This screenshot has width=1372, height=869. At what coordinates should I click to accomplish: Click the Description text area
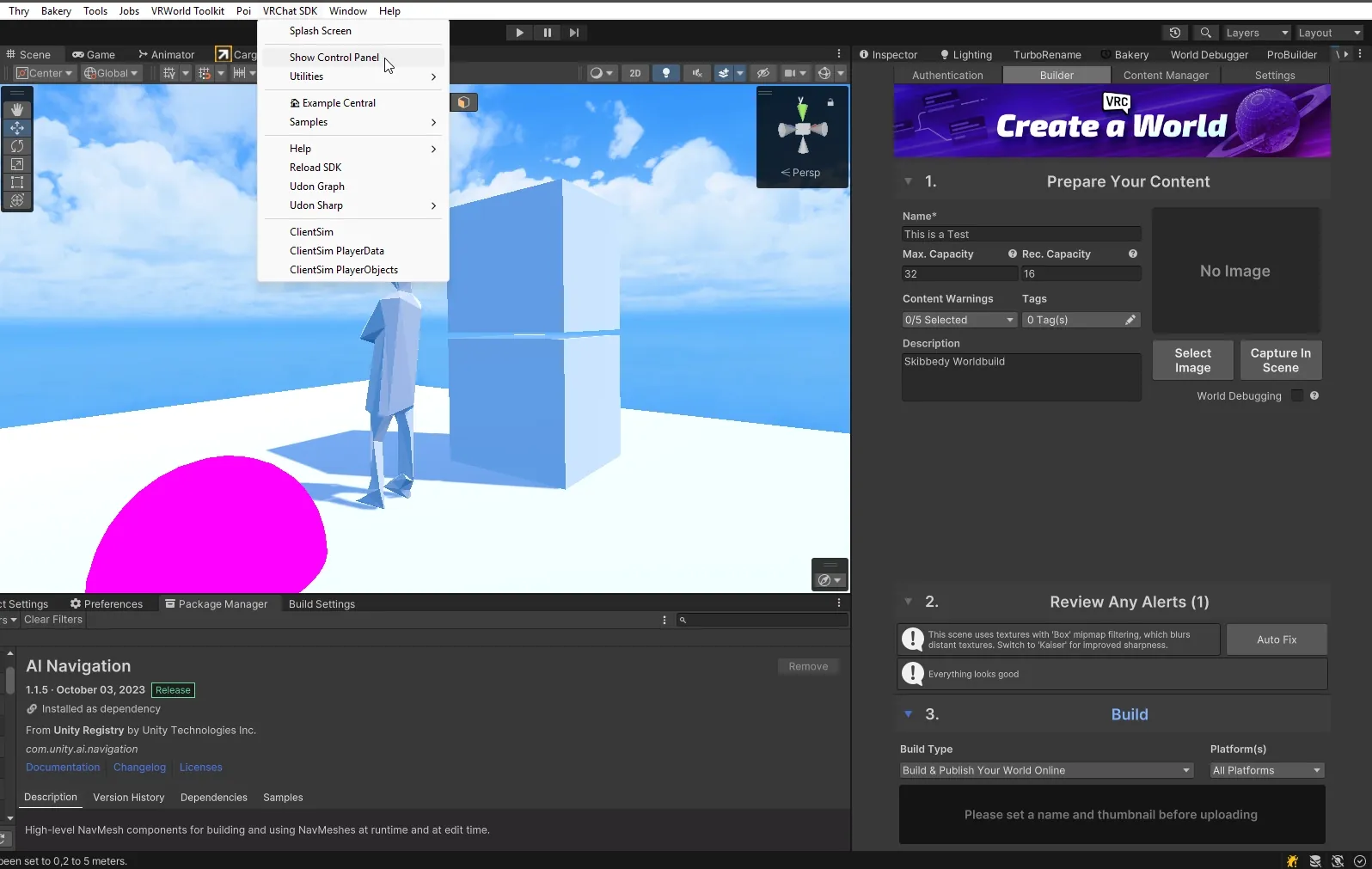(1021, 377)
